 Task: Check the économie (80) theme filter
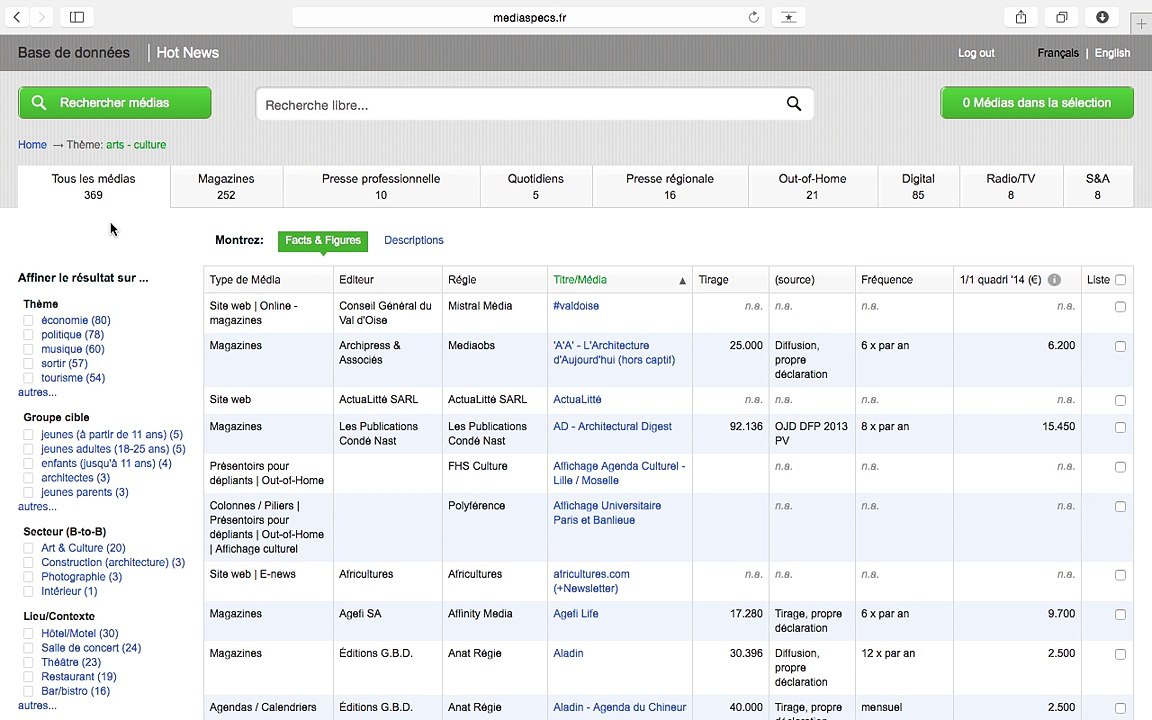(28, 320)
